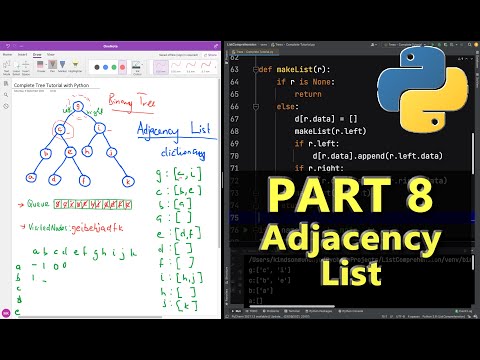Choose the third pen thickness stroke

191,67
